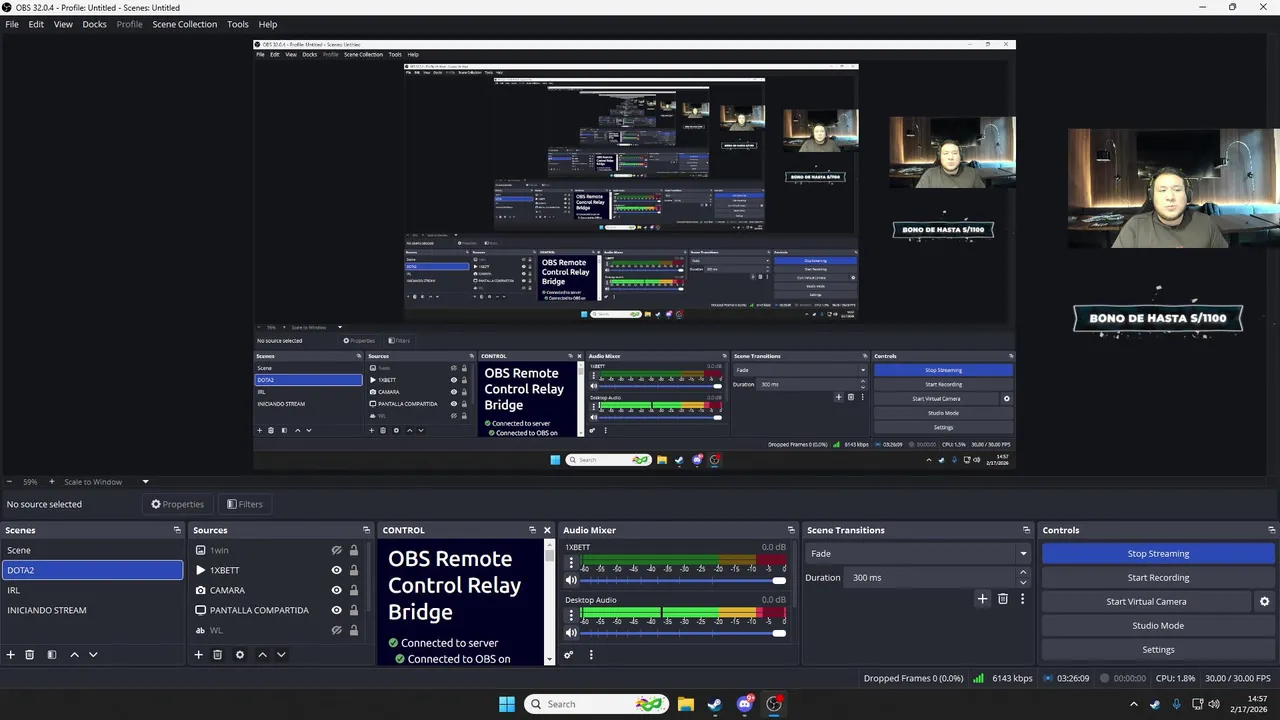Open scene filters icon in Scenes panel
Image resolution: width=1280 pixels, height=720 pixels.
[x=52, y=655]
